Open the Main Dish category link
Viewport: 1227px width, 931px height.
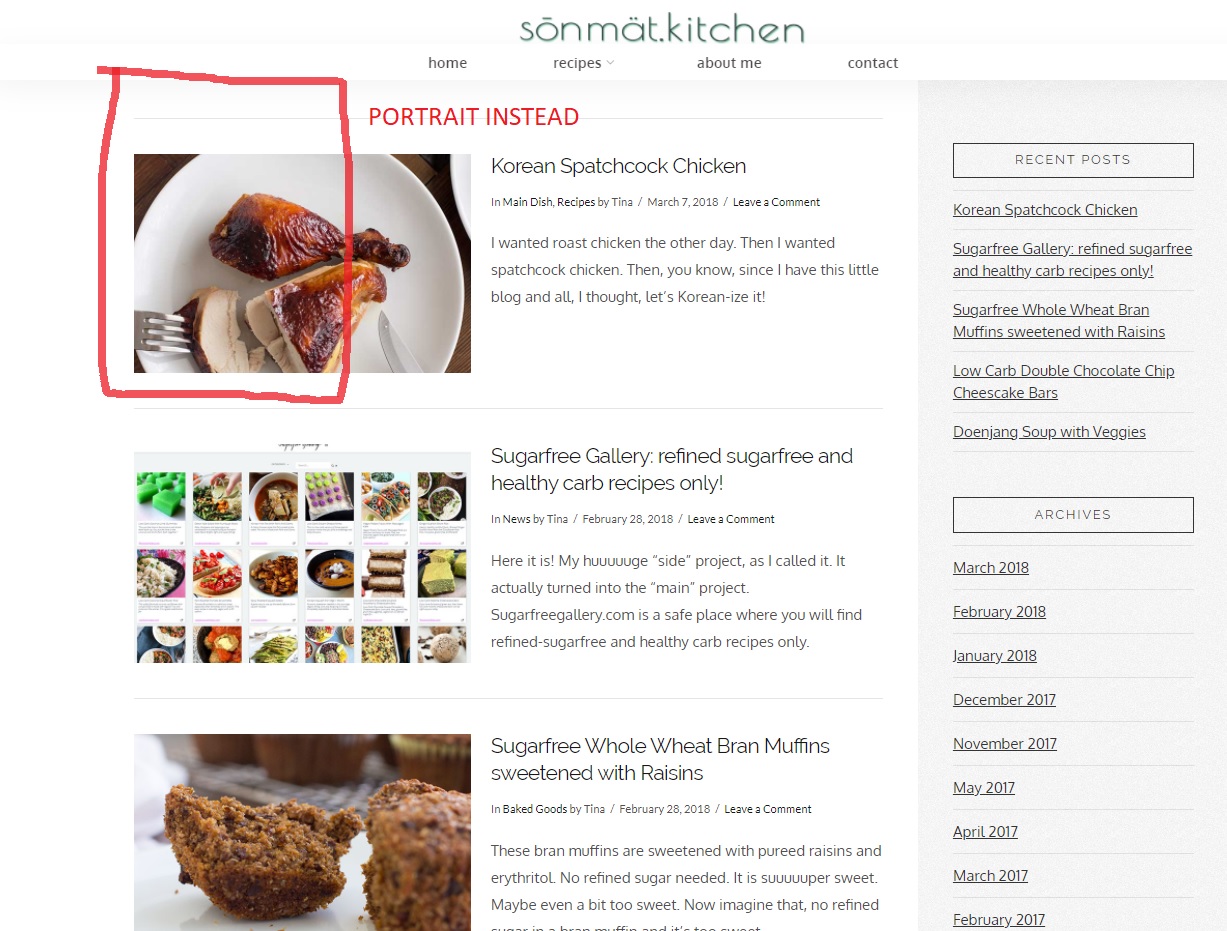(x=527, y=202)
